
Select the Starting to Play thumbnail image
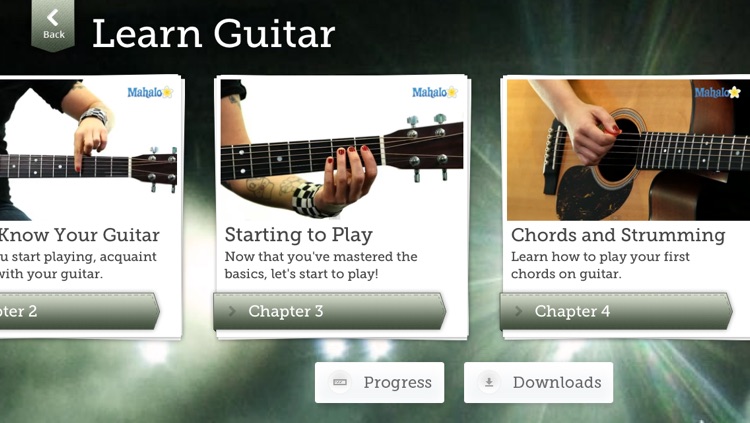(342, 149)
